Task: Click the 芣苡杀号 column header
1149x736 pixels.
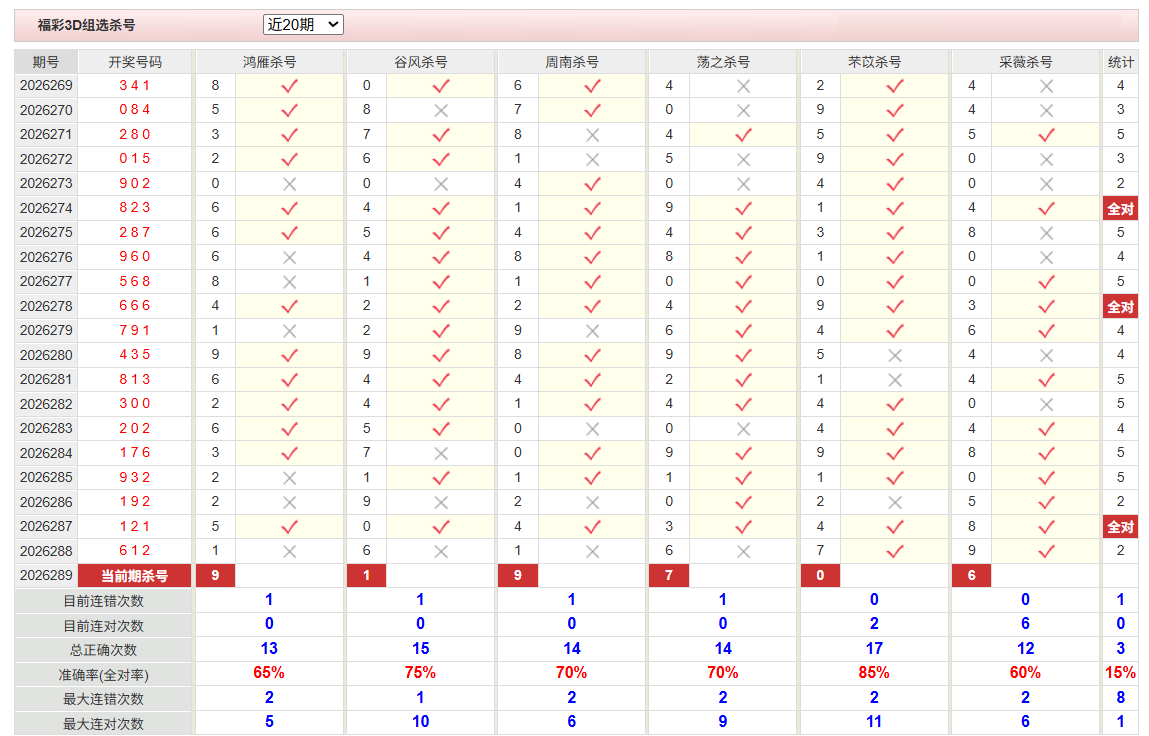Action: pyautogui.click(x=874, y=62)
